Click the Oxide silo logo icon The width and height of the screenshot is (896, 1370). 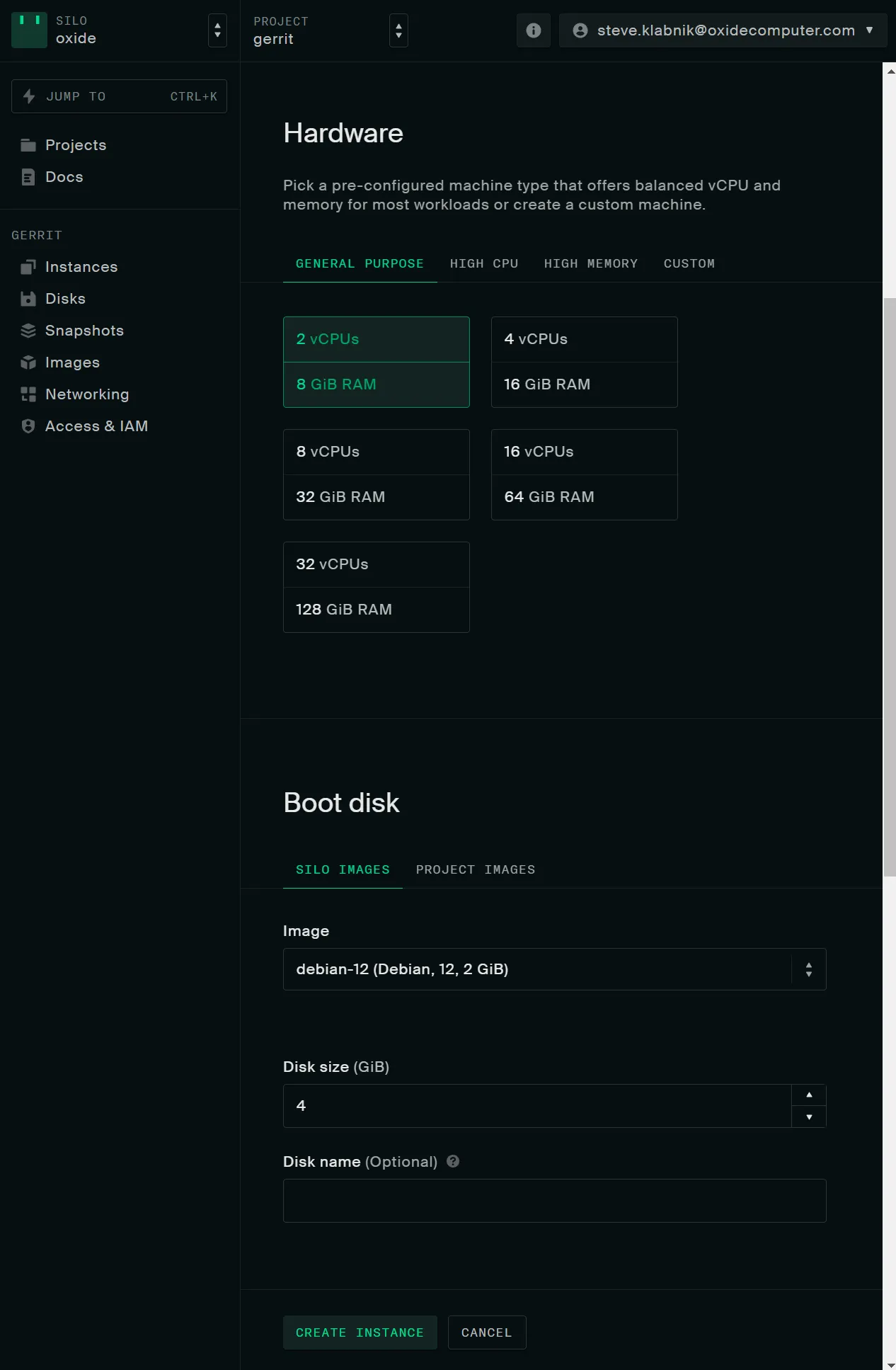tap(29, 30)
